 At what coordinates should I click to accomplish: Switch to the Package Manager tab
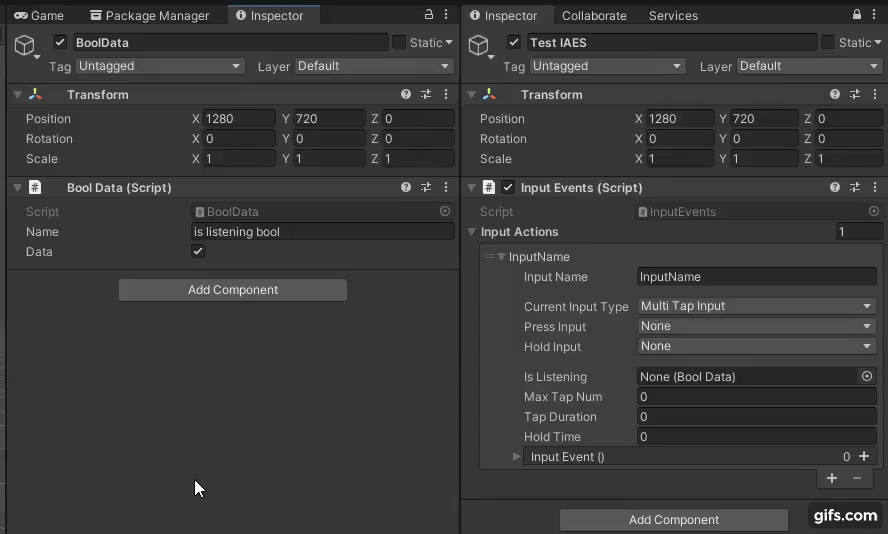tap(149, 15)
